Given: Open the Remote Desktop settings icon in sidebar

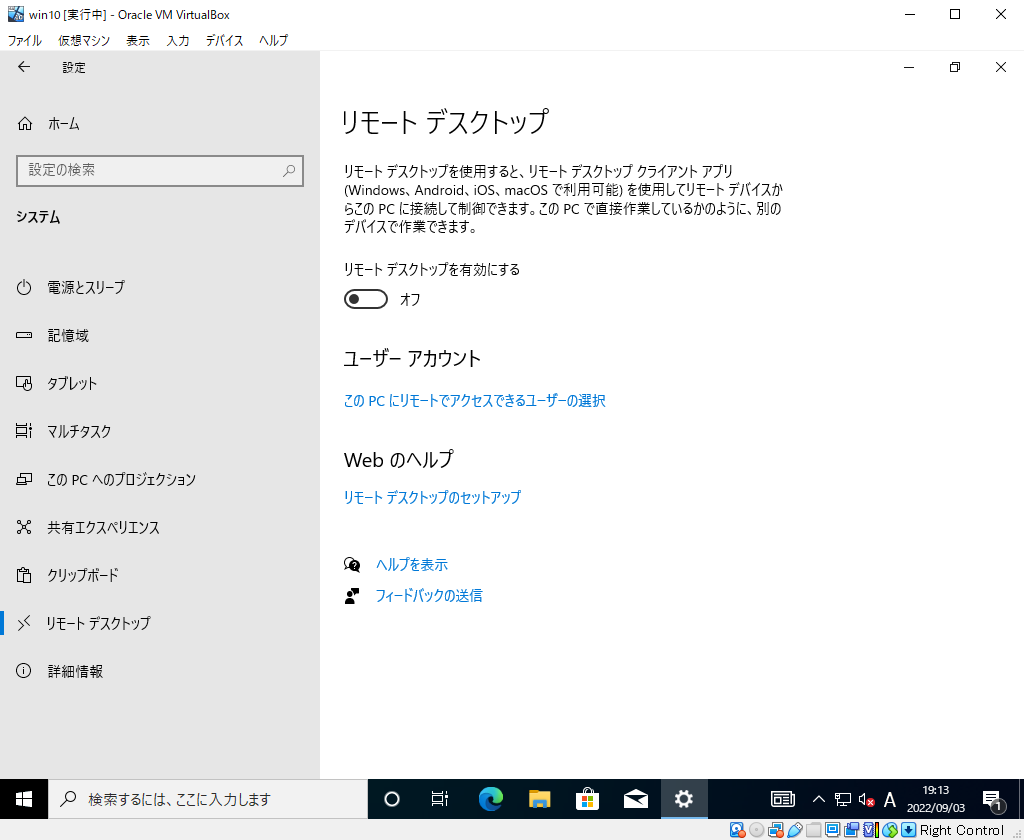Looking at the screenshot, I should click(x=24, y=623).
